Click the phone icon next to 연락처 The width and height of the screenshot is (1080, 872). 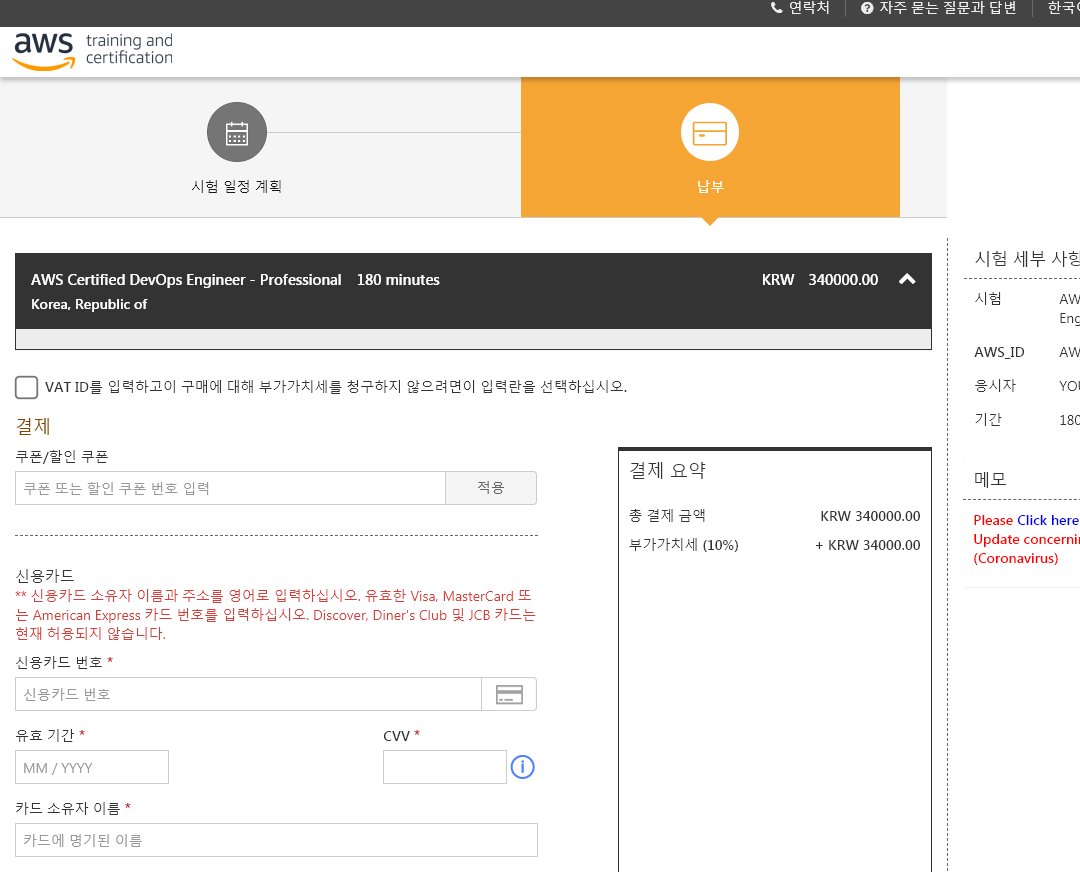[776, 8]
